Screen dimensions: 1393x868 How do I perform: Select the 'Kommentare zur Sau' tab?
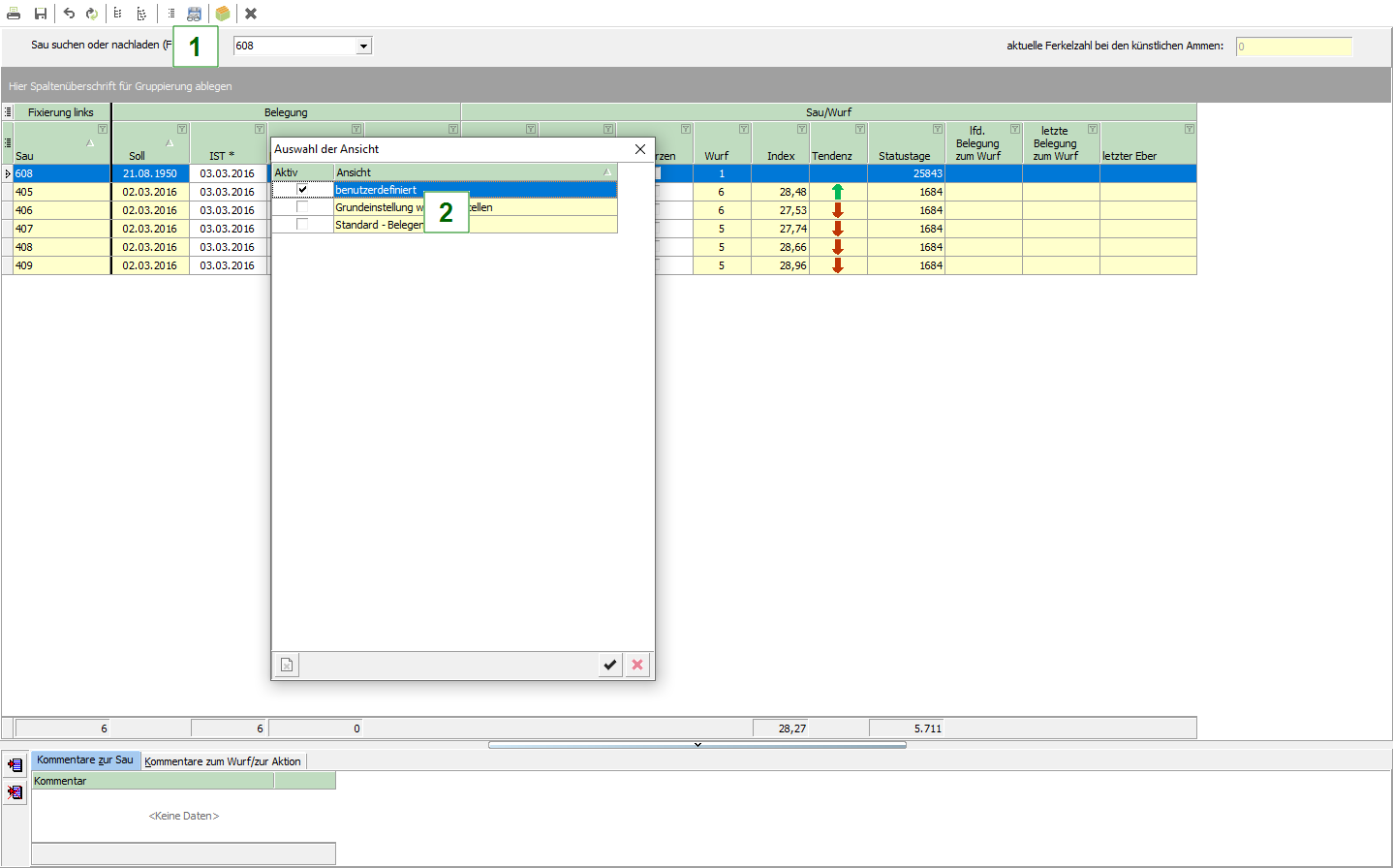[x=85, y=760]
